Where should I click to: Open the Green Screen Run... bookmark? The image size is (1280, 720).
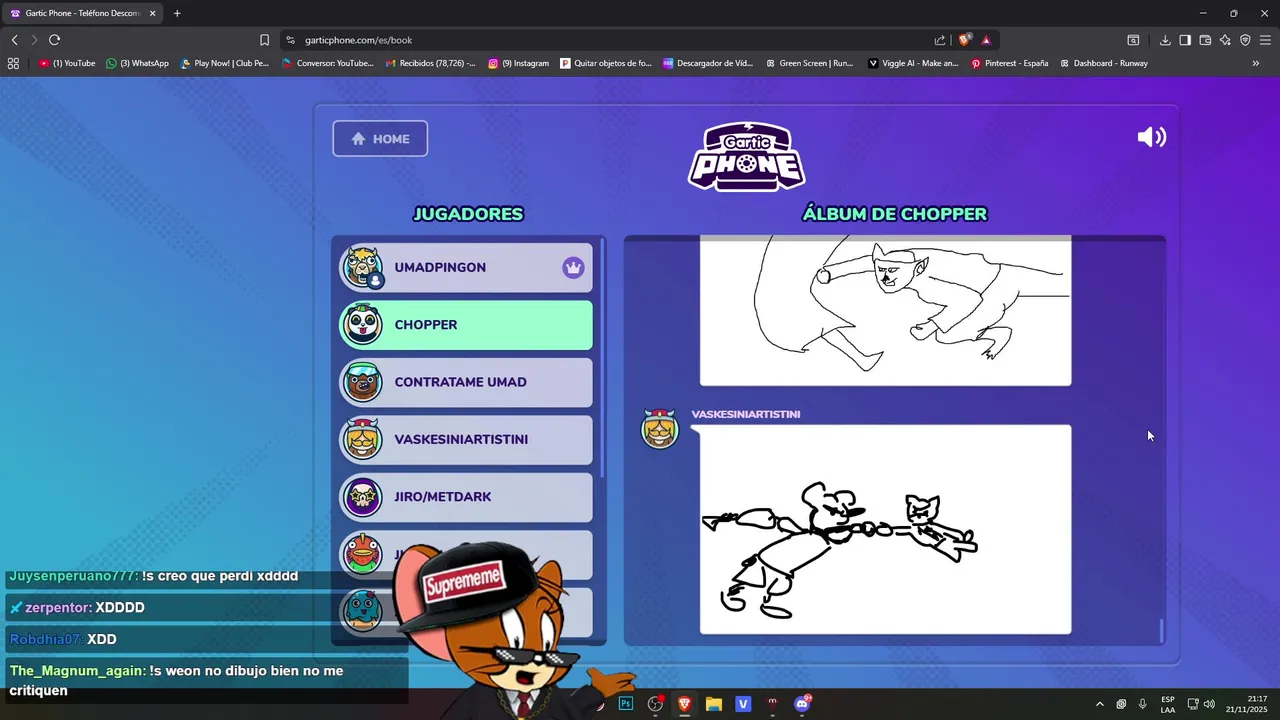810,63
